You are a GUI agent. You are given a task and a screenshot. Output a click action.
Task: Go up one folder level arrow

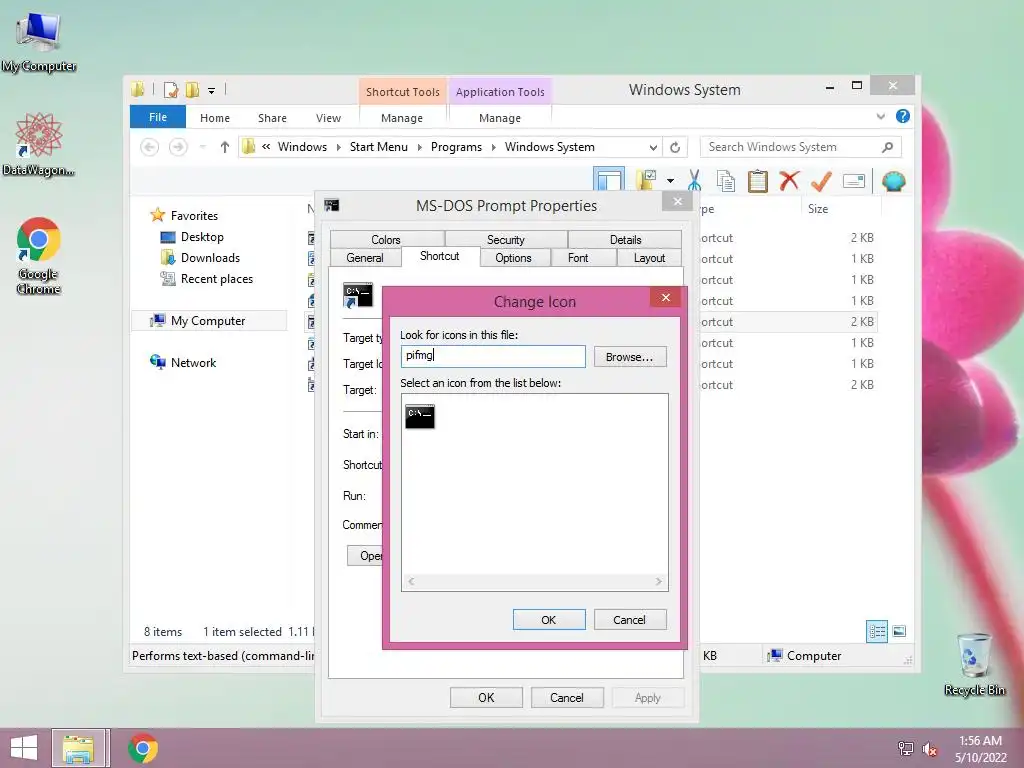(225, 147)
